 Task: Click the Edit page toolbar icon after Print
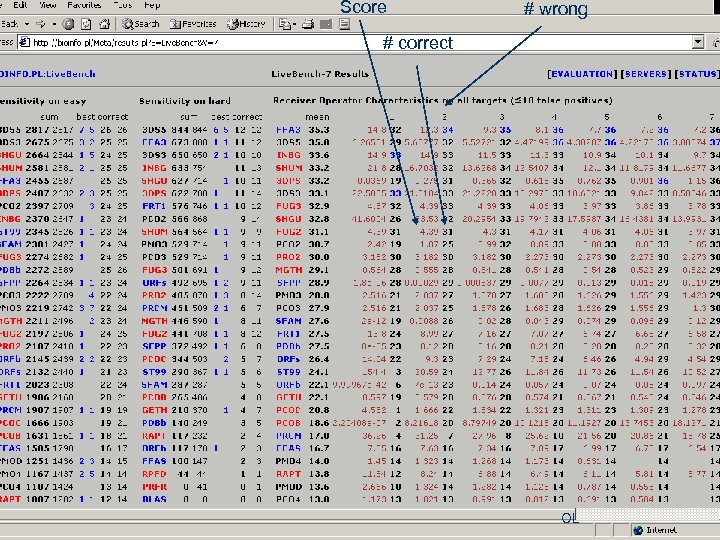click(x=326, y=24)
